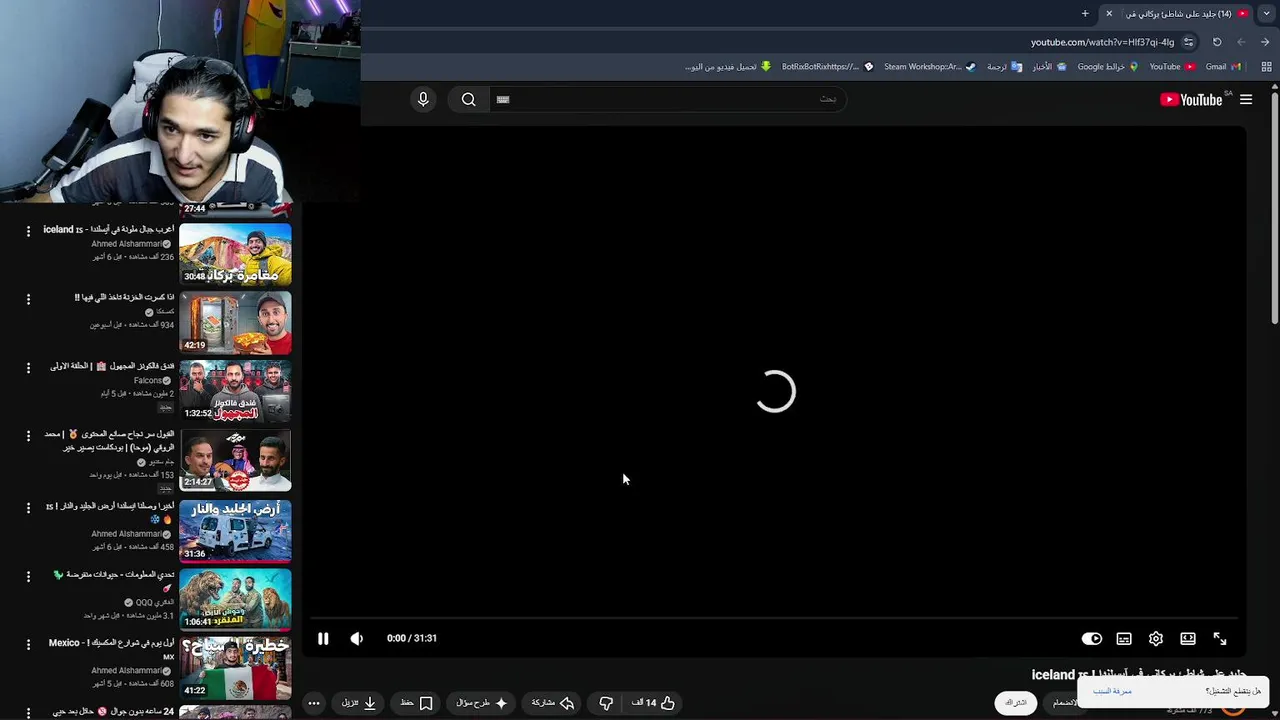Mute the video using the speaker icon
This screenshot has width=1280, height=720.
click(357, 638)
